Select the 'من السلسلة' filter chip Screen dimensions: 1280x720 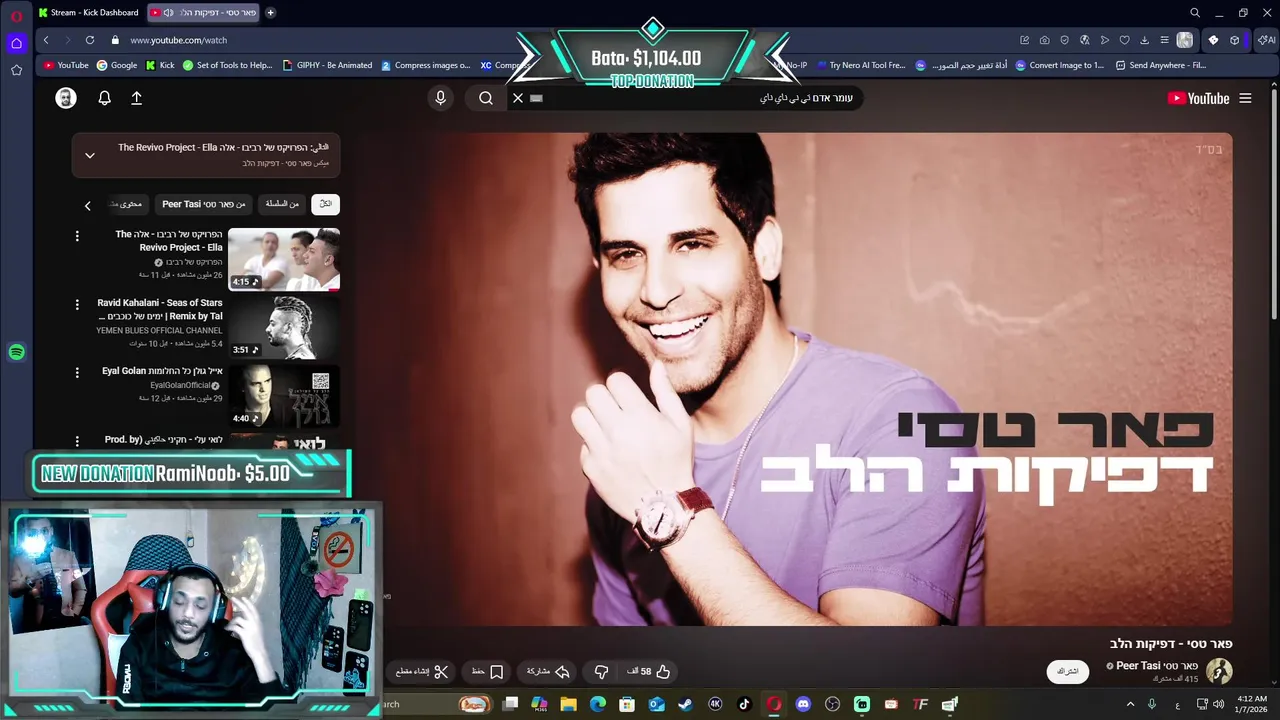point(282,204)
